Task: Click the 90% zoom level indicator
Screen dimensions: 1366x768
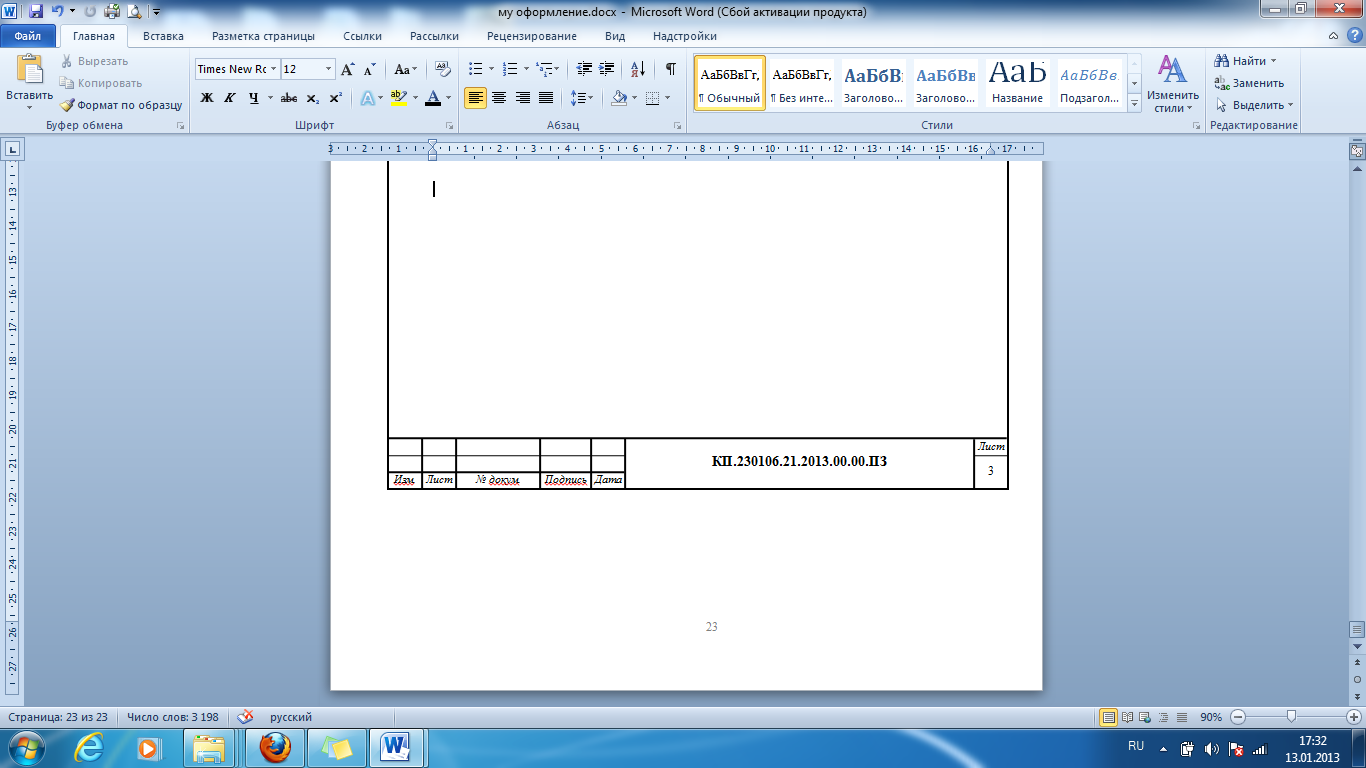Action: pyautogui.click(x=1211, y=717)
